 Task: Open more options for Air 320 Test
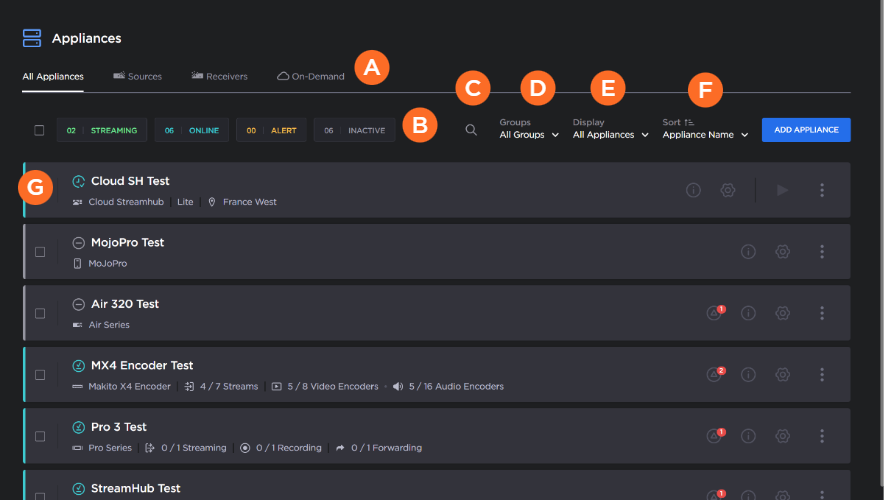coord(822,313)
